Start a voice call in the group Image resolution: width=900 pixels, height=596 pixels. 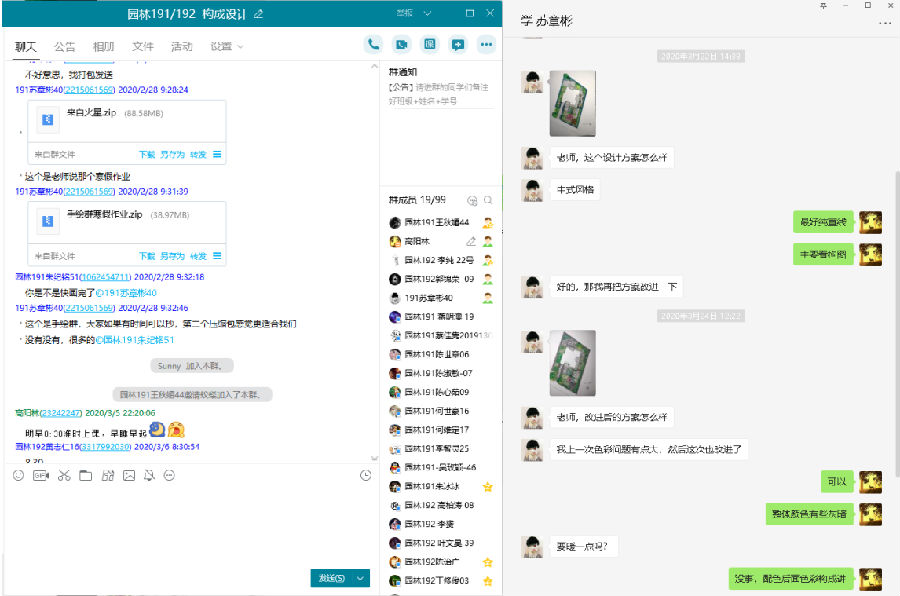(x=373, y=44)
